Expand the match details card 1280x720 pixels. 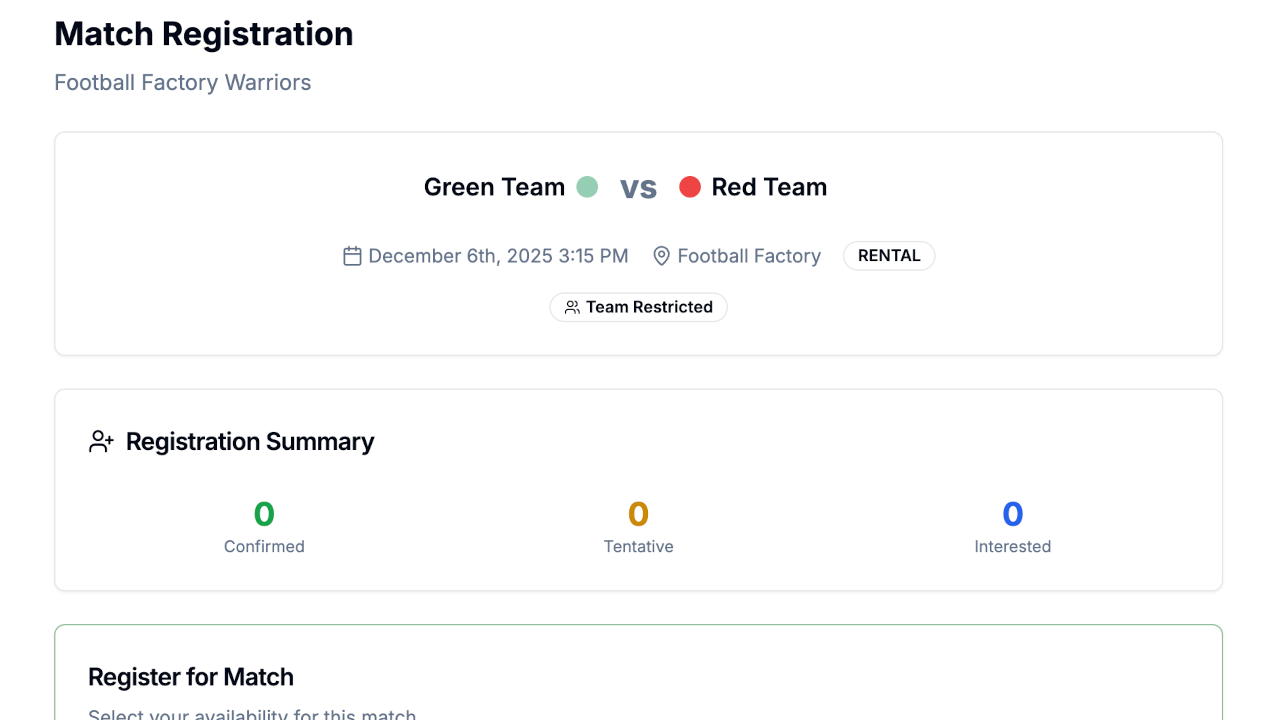pos(638,242)
